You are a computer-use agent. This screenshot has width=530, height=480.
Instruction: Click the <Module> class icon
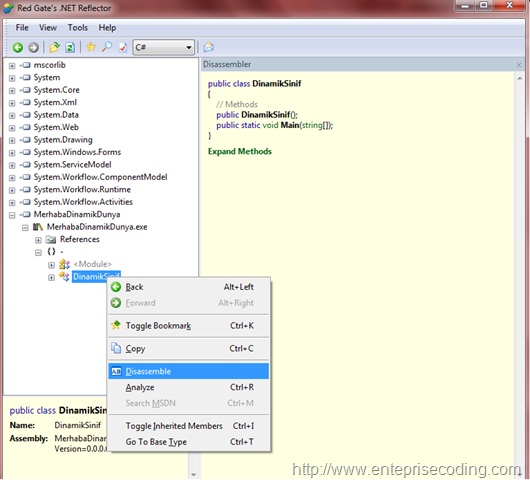(64, 264)
